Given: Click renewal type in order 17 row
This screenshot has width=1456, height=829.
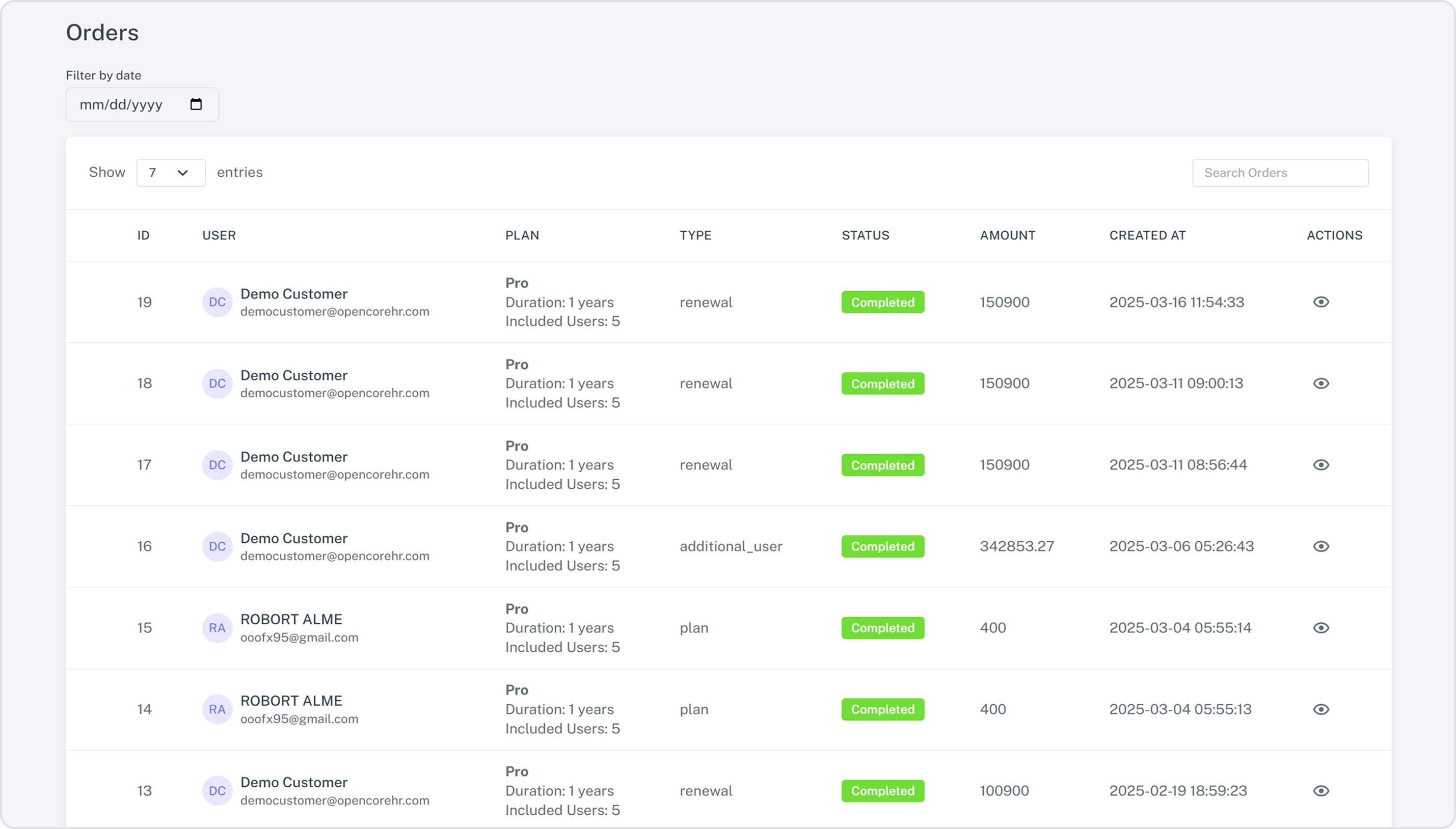Looking at the screenshot, I should [706, 464].
